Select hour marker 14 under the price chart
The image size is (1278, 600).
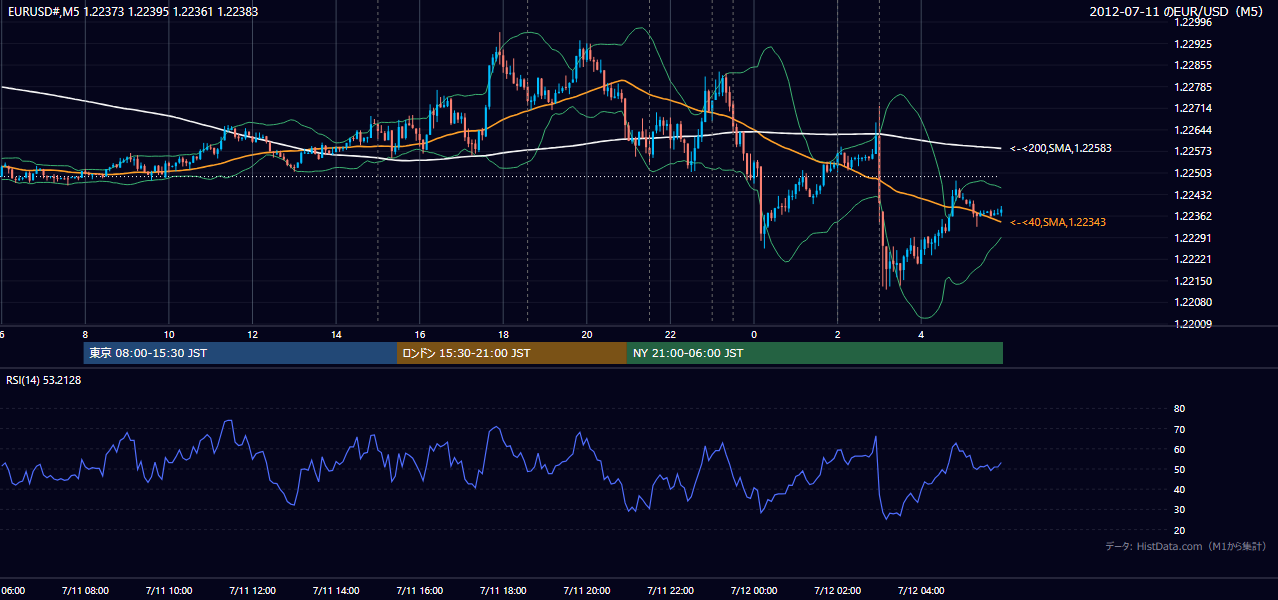click(x=337, y=335)
